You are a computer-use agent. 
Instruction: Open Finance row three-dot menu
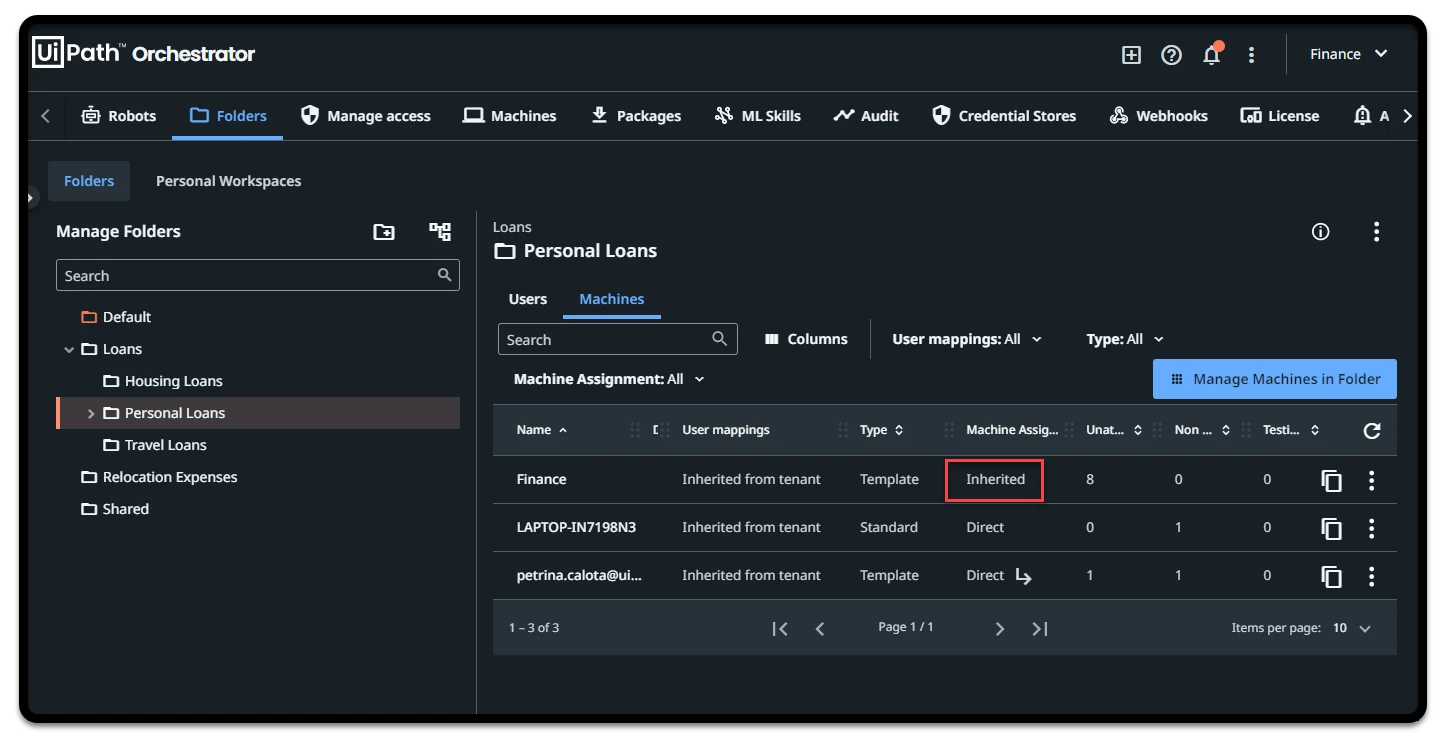(x=1372, y=480)
